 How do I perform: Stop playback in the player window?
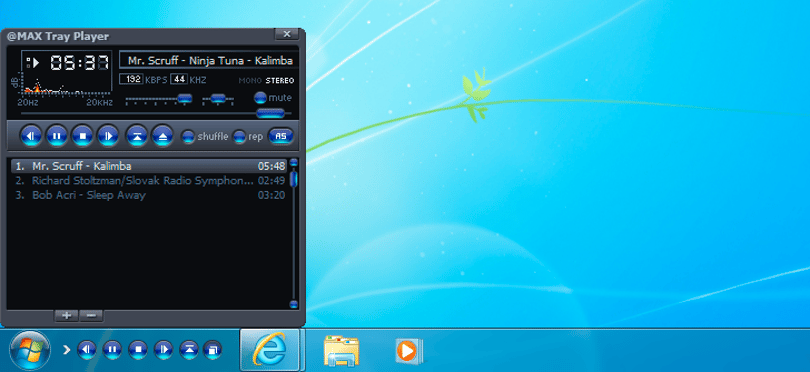(83, 136)
